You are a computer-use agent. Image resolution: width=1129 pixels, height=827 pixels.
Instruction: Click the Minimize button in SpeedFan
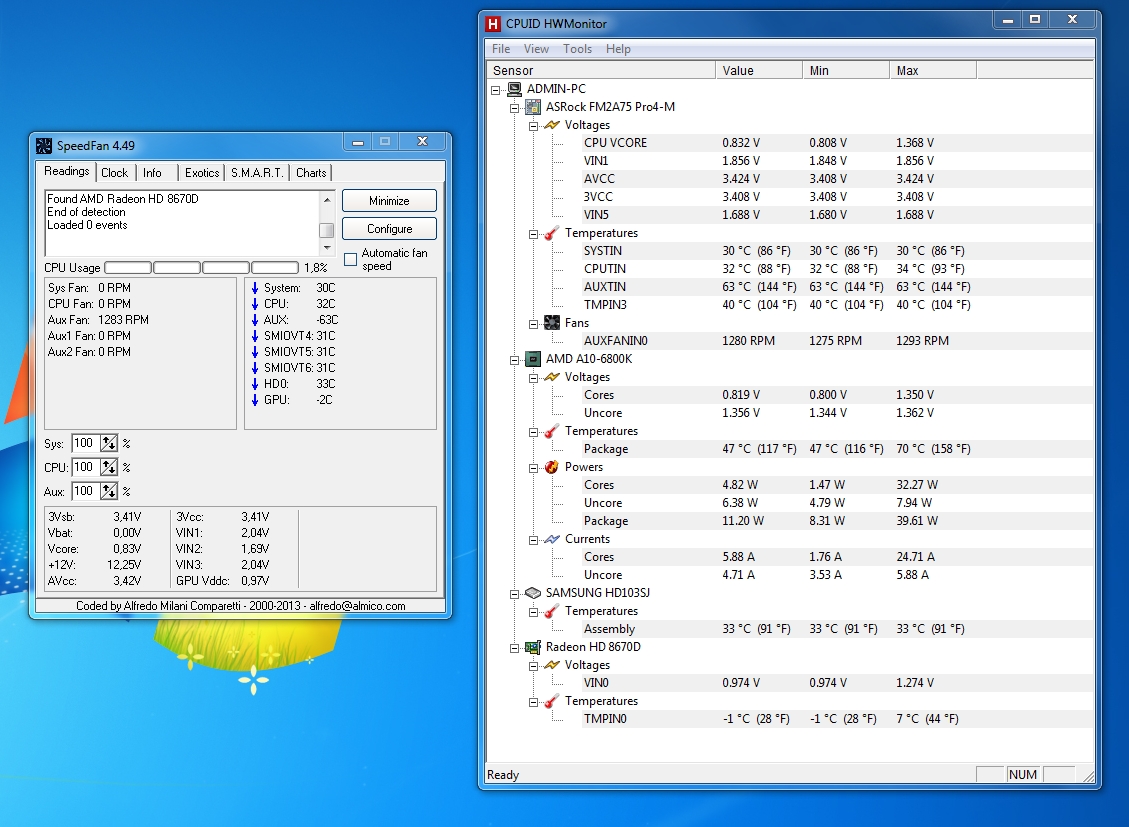(390, 201)
